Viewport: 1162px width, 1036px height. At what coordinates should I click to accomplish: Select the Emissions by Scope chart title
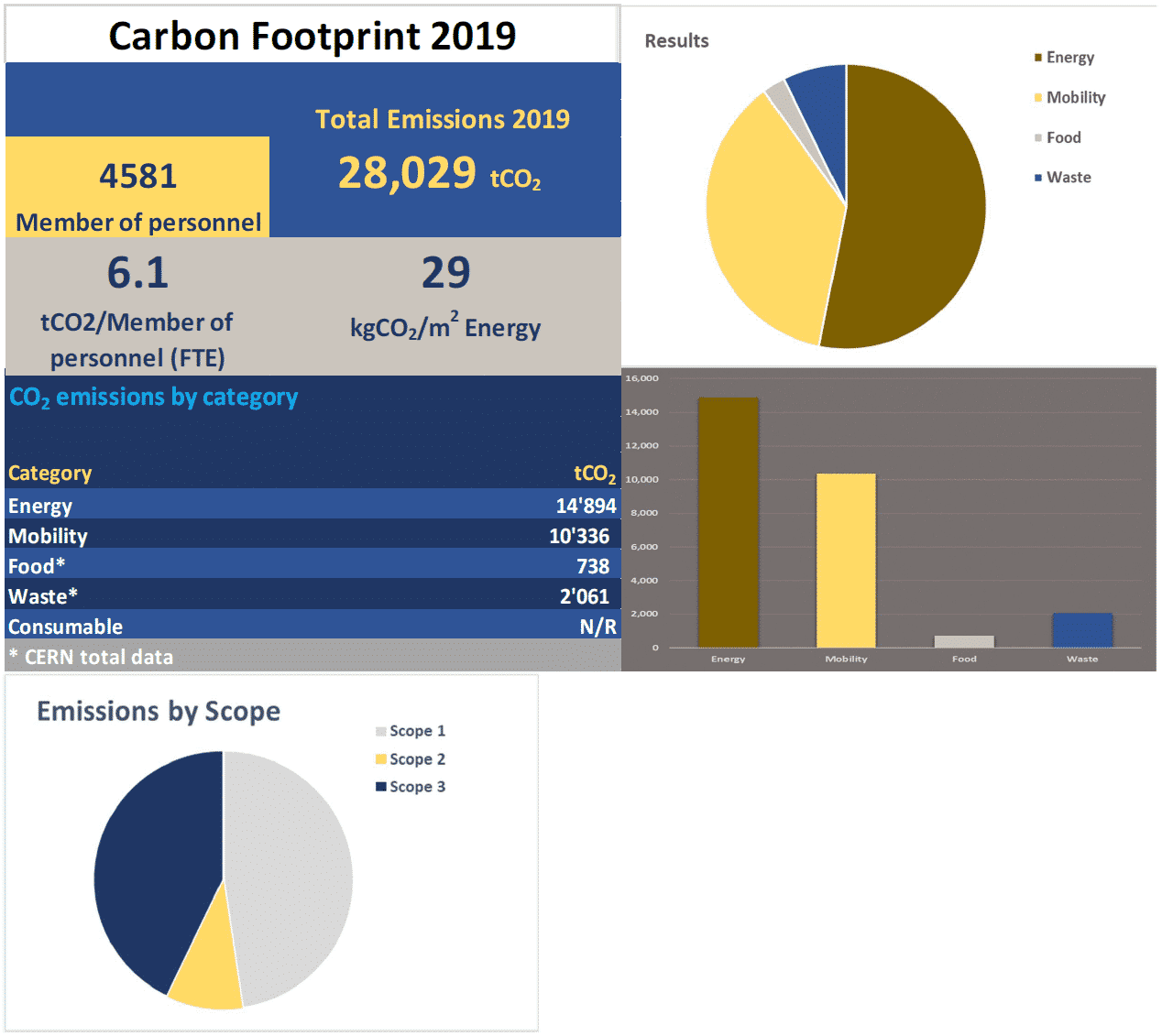(x=159, y=712)
